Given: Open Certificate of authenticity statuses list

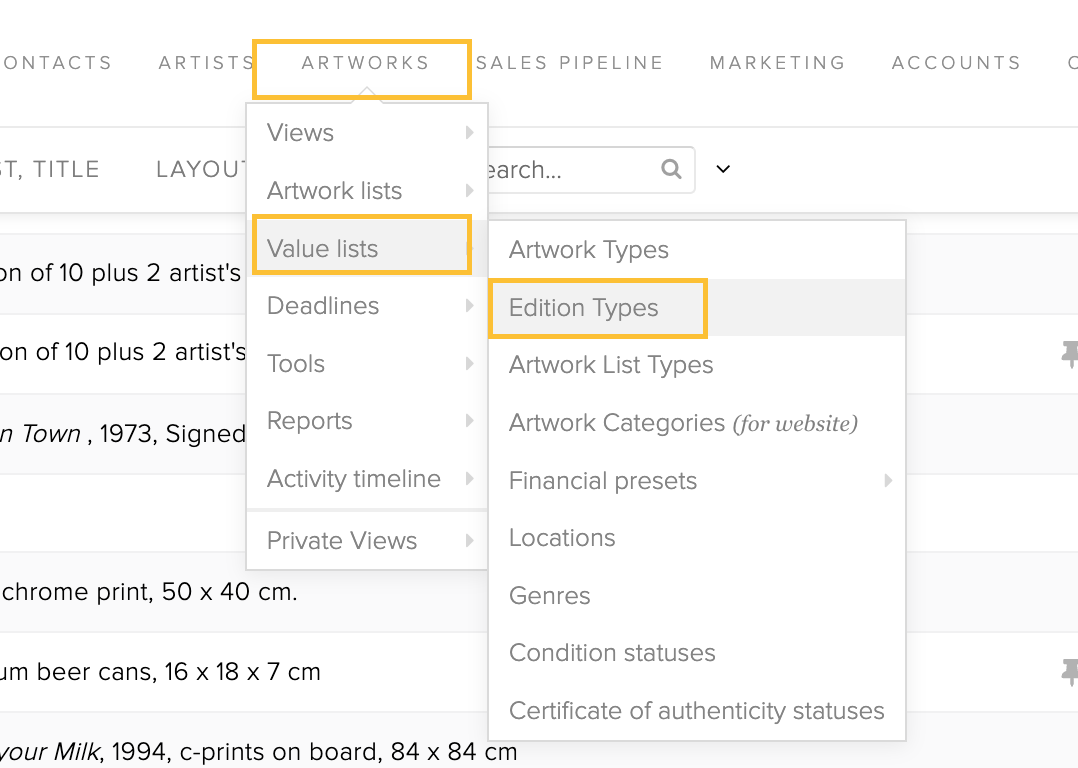Looking at the screenshot, I should click(697, 710).
